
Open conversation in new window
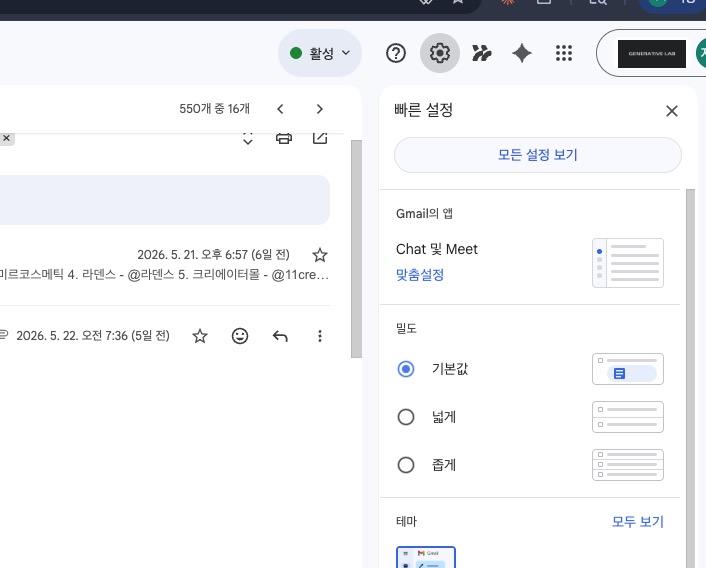point(320,138)
